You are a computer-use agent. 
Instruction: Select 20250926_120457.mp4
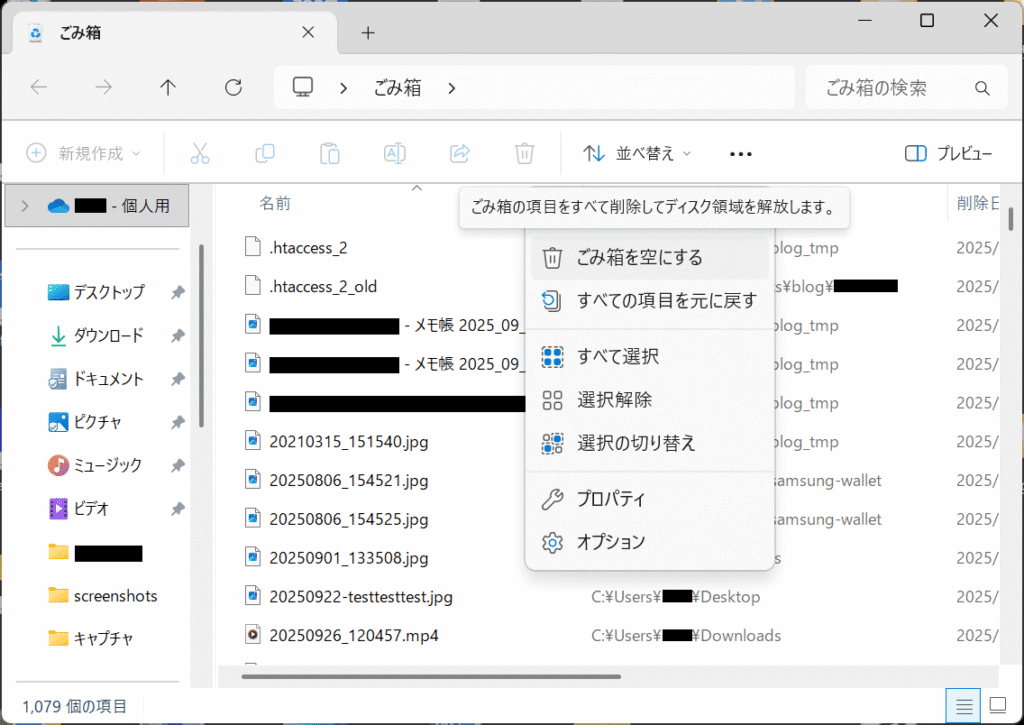click(x=353, y=636)
